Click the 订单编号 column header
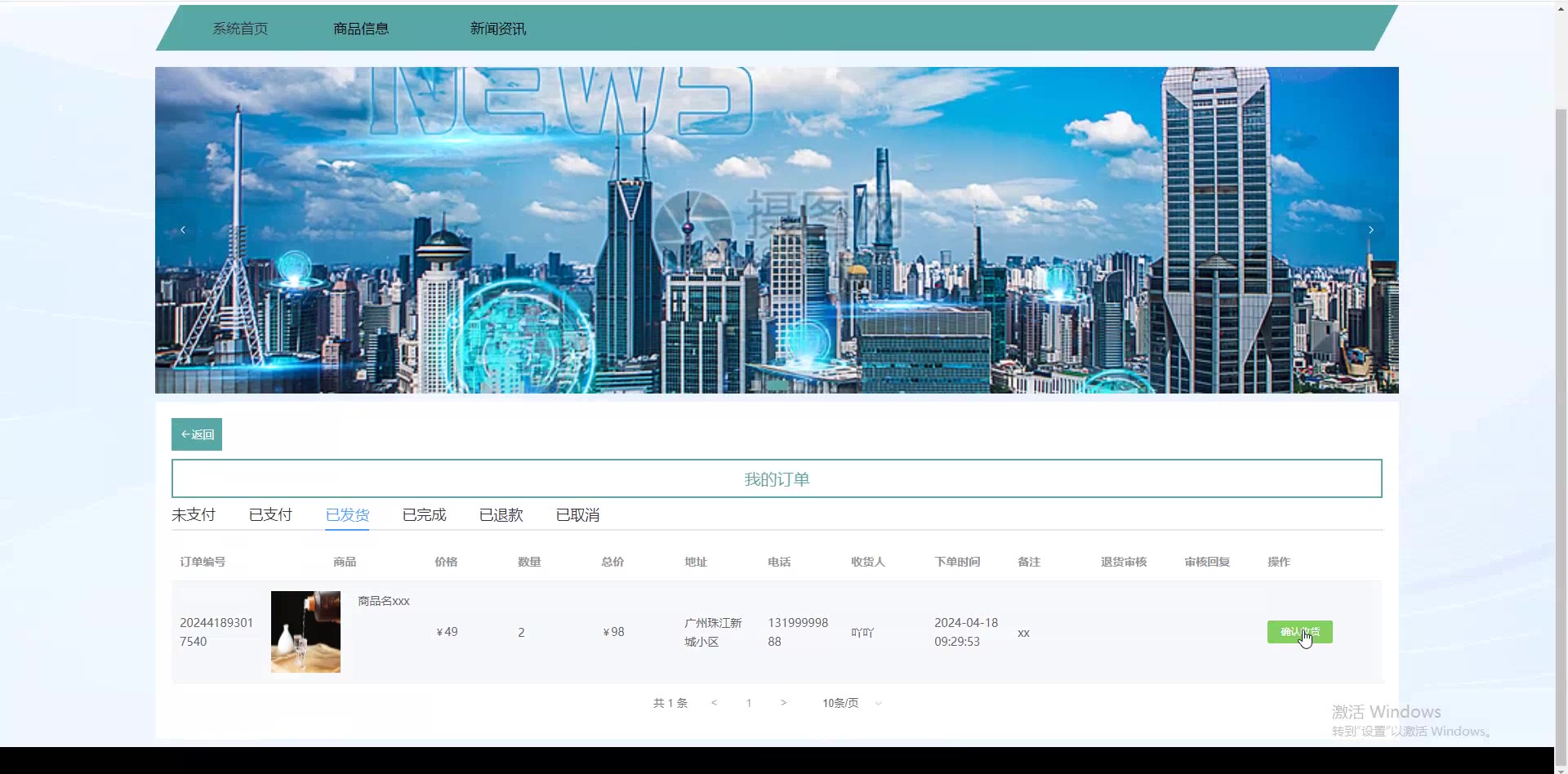Viewport: 1568px width, 774px height. coord(203,562)
